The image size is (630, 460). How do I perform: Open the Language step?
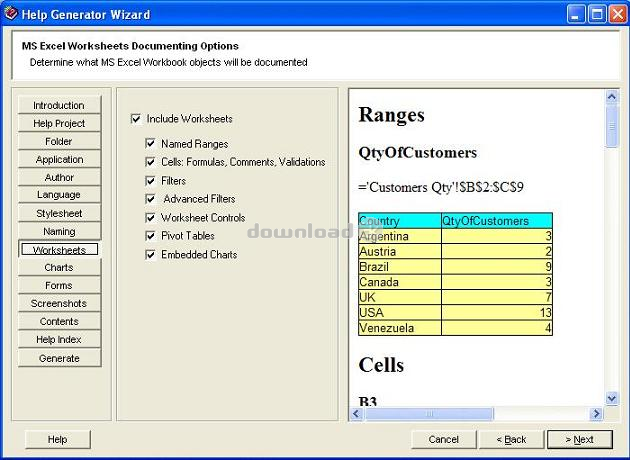(x=59, y=195)
